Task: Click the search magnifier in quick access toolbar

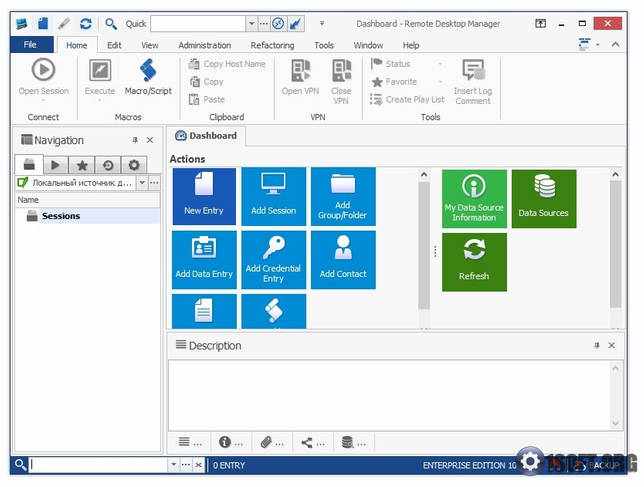Action: (110, 24)
